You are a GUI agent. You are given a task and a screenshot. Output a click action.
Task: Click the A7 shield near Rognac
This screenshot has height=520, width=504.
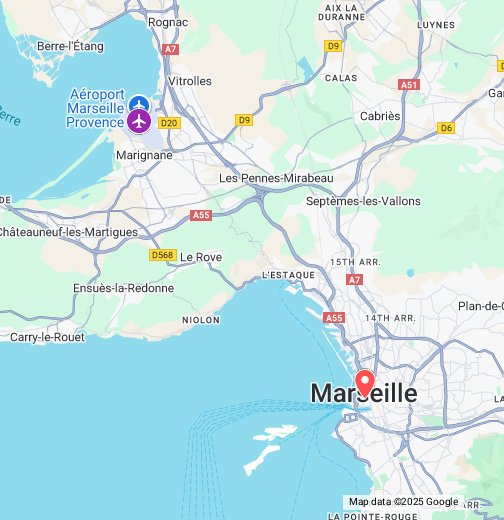tap(170, 49)
